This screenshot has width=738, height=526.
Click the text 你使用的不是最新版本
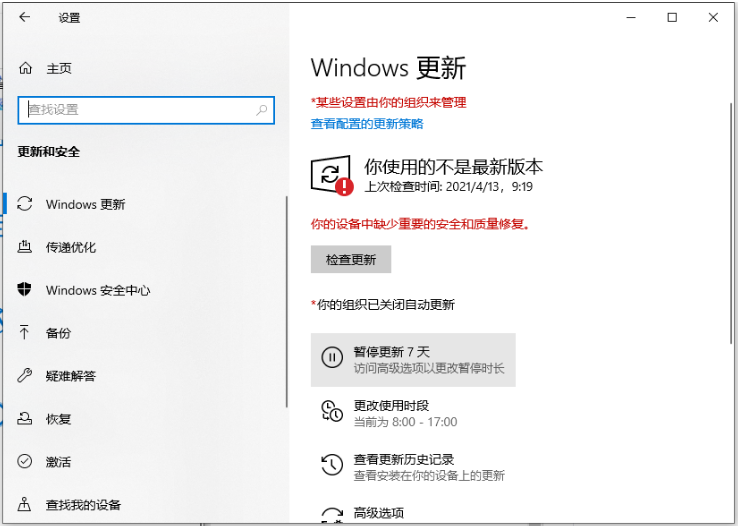click(x=453, y=167)
